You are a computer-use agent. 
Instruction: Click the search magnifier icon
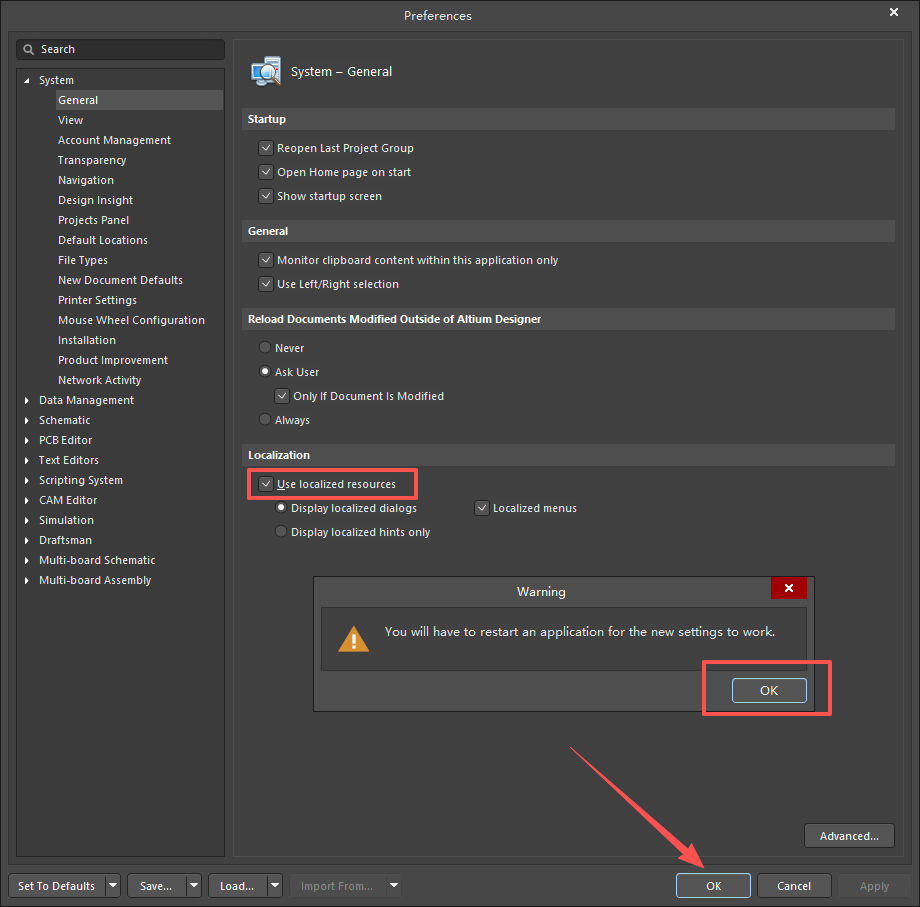pyautogui.click(x=29, y=49)
